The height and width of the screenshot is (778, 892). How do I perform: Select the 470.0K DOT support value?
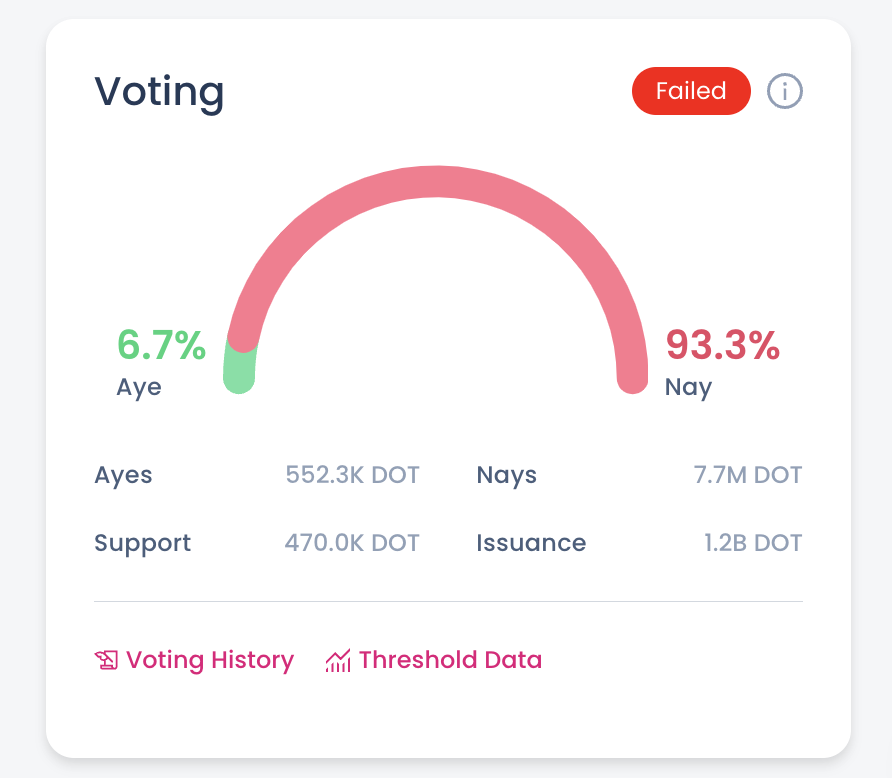pos(352,543)
